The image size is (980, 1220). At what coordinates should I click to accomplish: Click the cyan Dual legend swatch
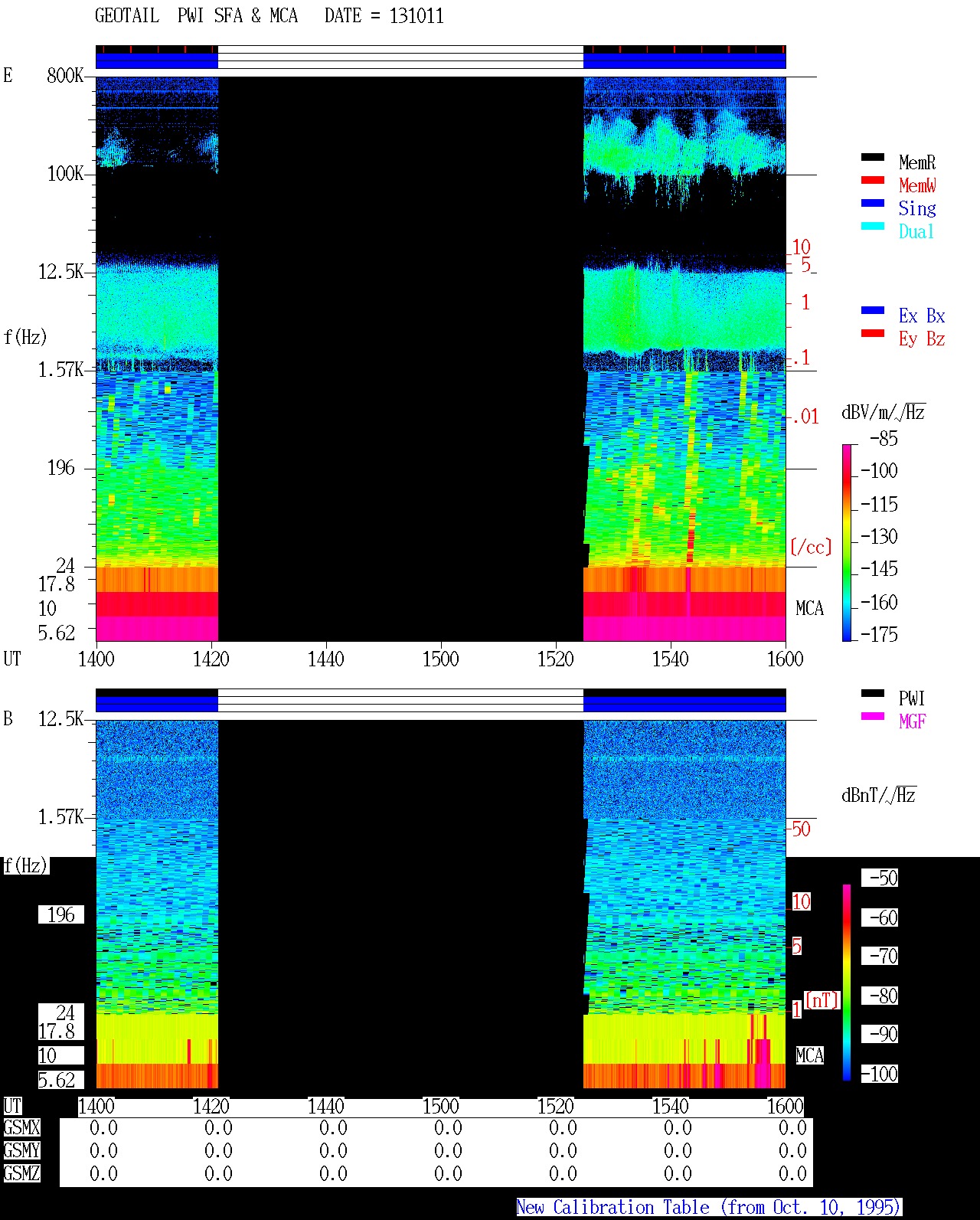tap(872, 227)
